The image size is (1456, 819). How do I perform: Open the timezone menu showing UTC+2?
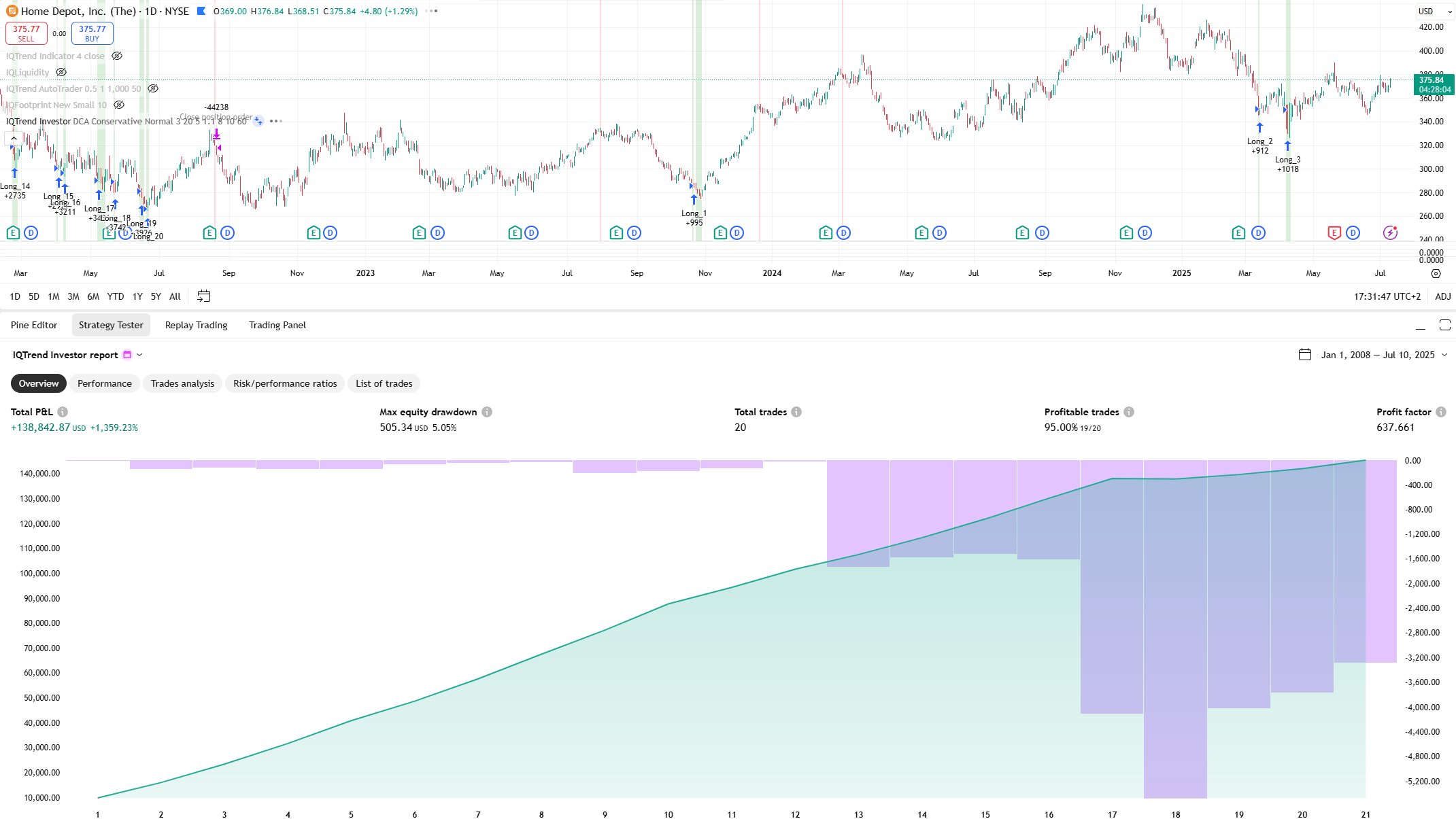pyautogui.click(x=1387, y=296)
